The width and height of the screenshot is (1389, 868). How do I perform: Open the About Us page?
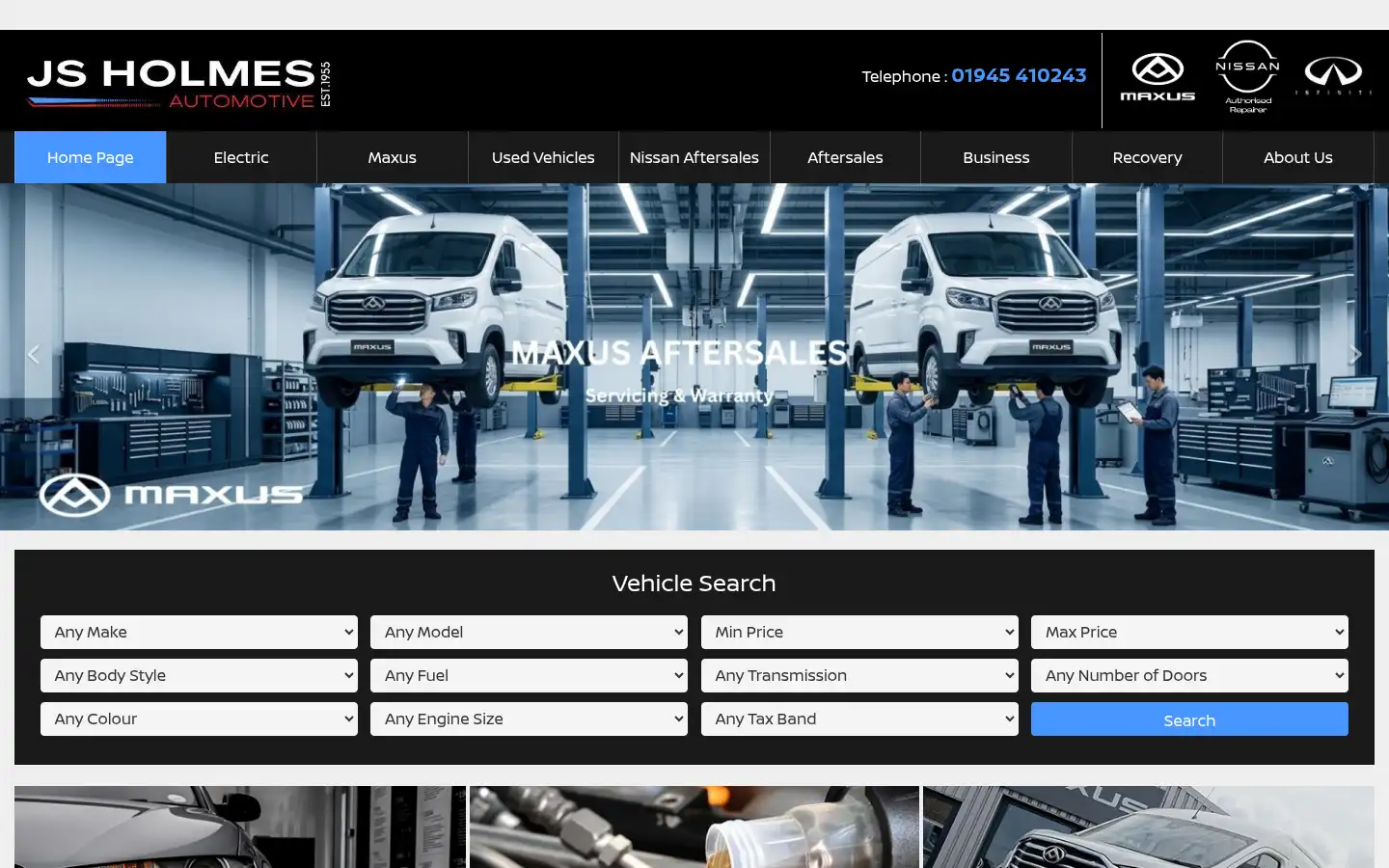click(x=1298, y=157)
